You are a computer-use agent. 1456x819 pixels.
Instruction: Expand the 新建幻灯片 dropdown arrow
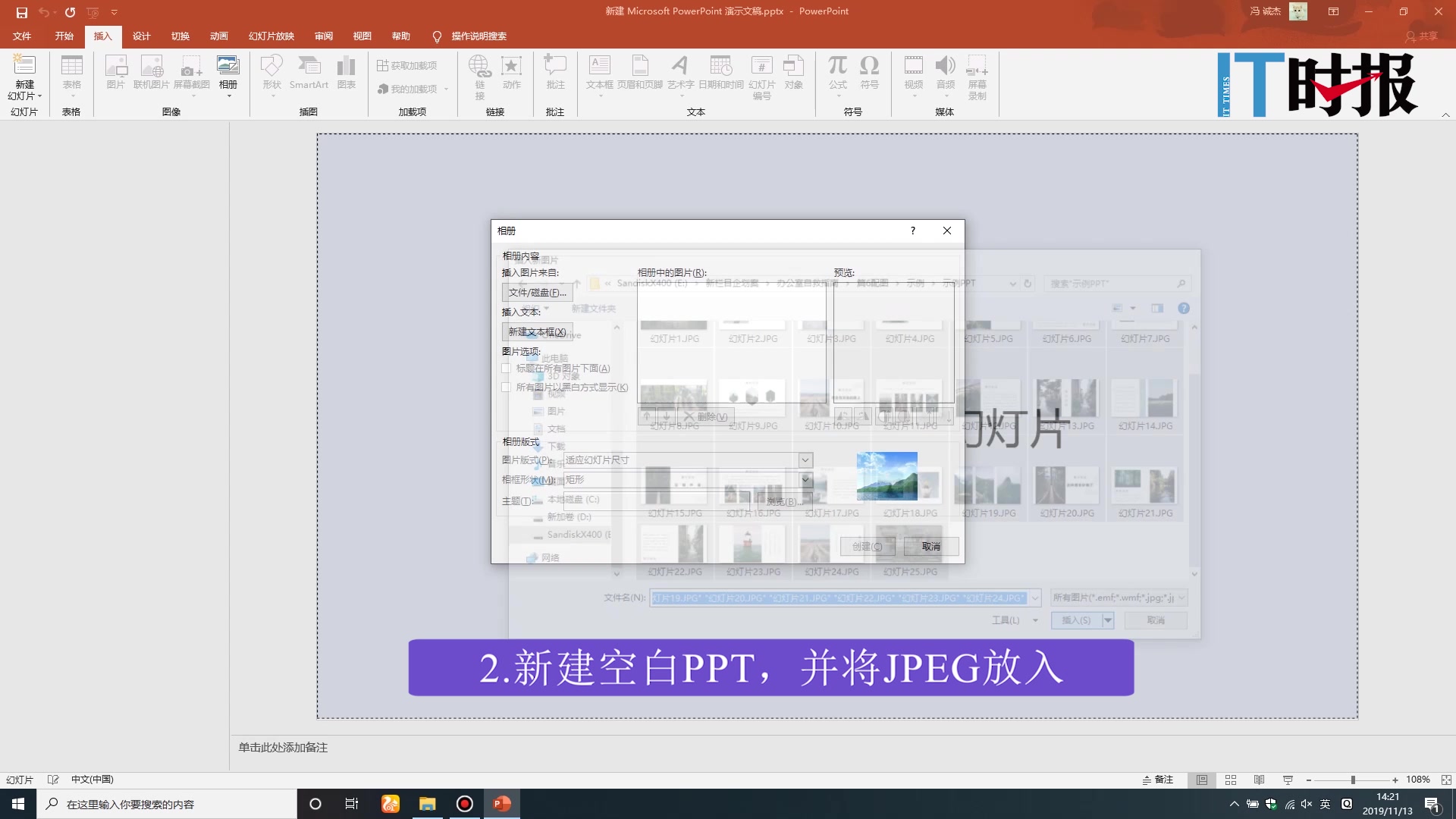[39, 97]
